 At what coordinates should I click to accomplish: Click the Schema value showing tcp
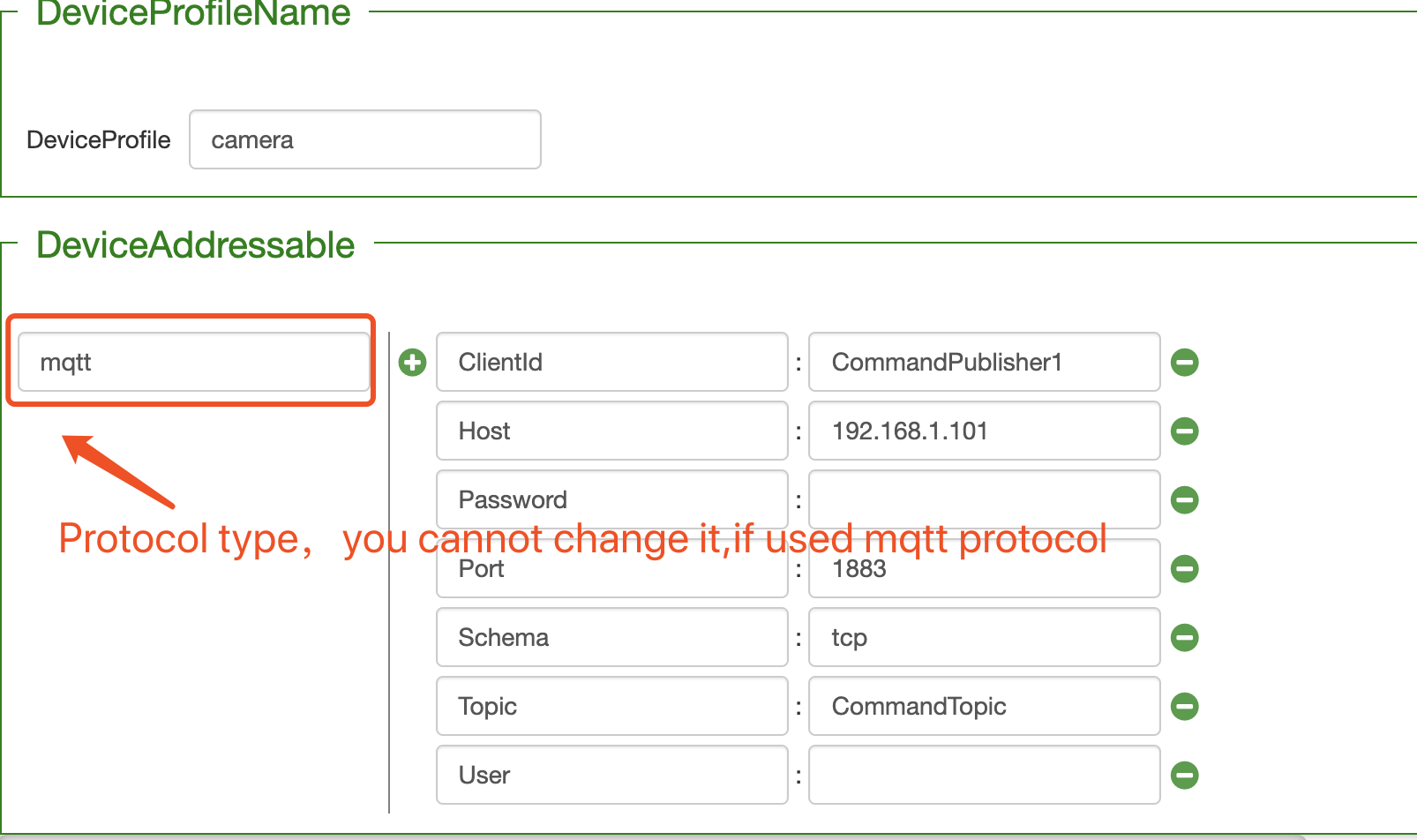(984, 637)
